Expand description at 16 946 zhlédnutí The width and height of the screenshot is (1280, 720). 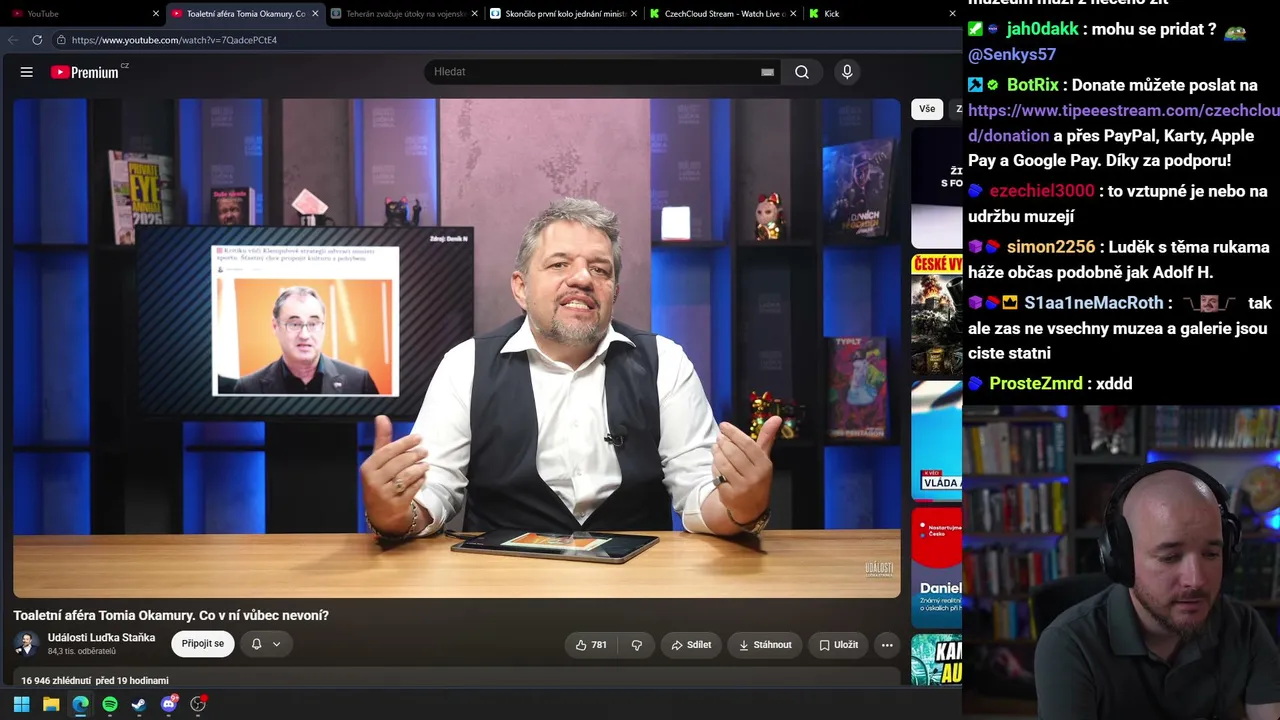coord(95,681)
